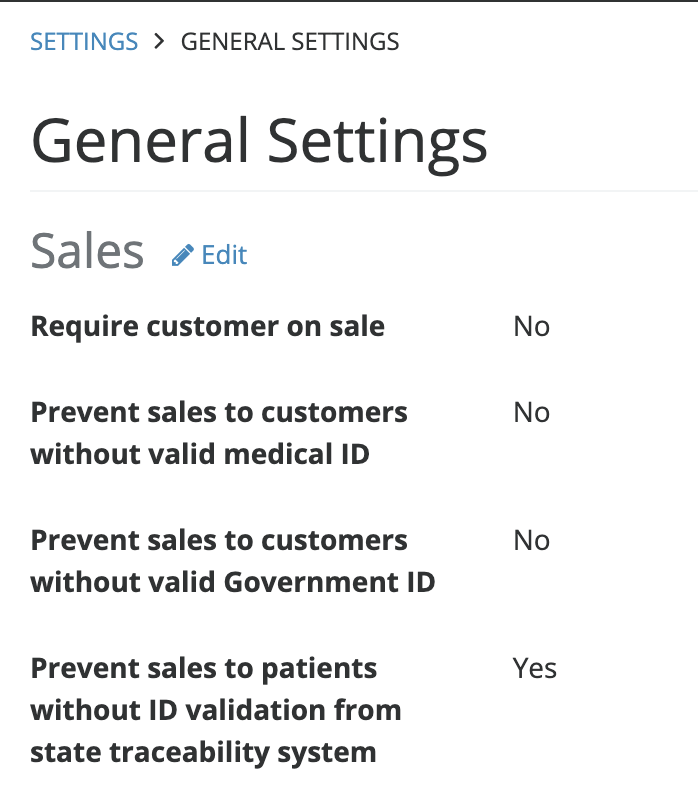Screen dimensions: 698x788
Task: Select the Require customer on sale label
Action: pyautogui.click(x=208, y=326)
